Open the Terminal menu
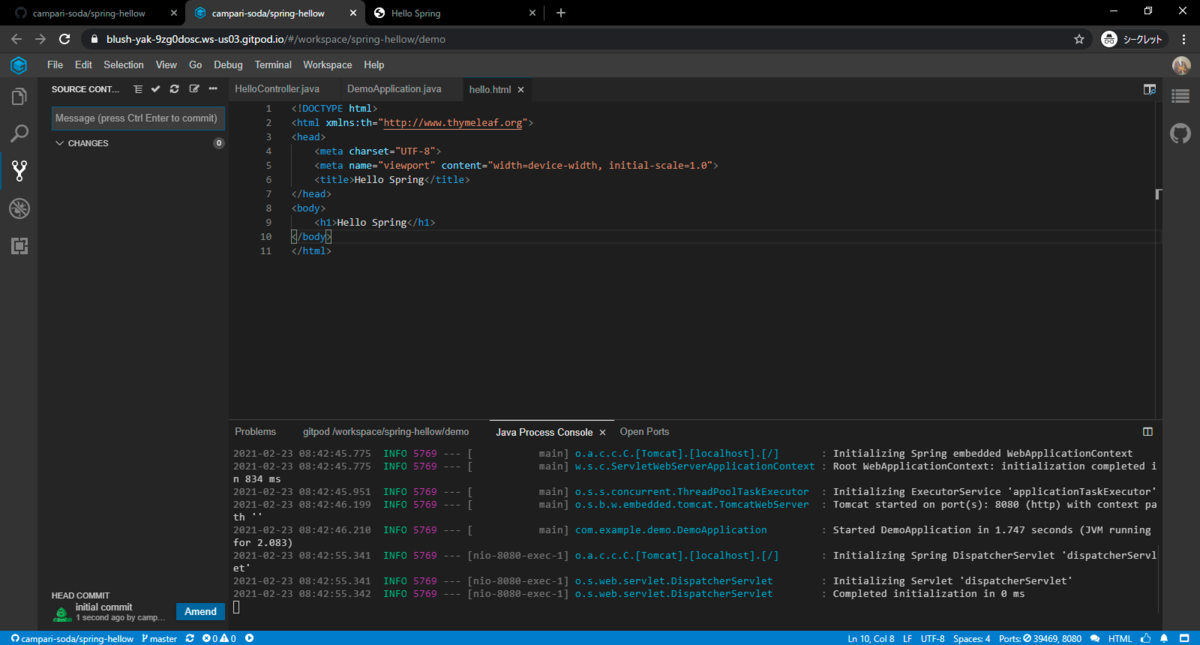The height and width of the screenshot is (645, 1200). (x=273, y=65)
